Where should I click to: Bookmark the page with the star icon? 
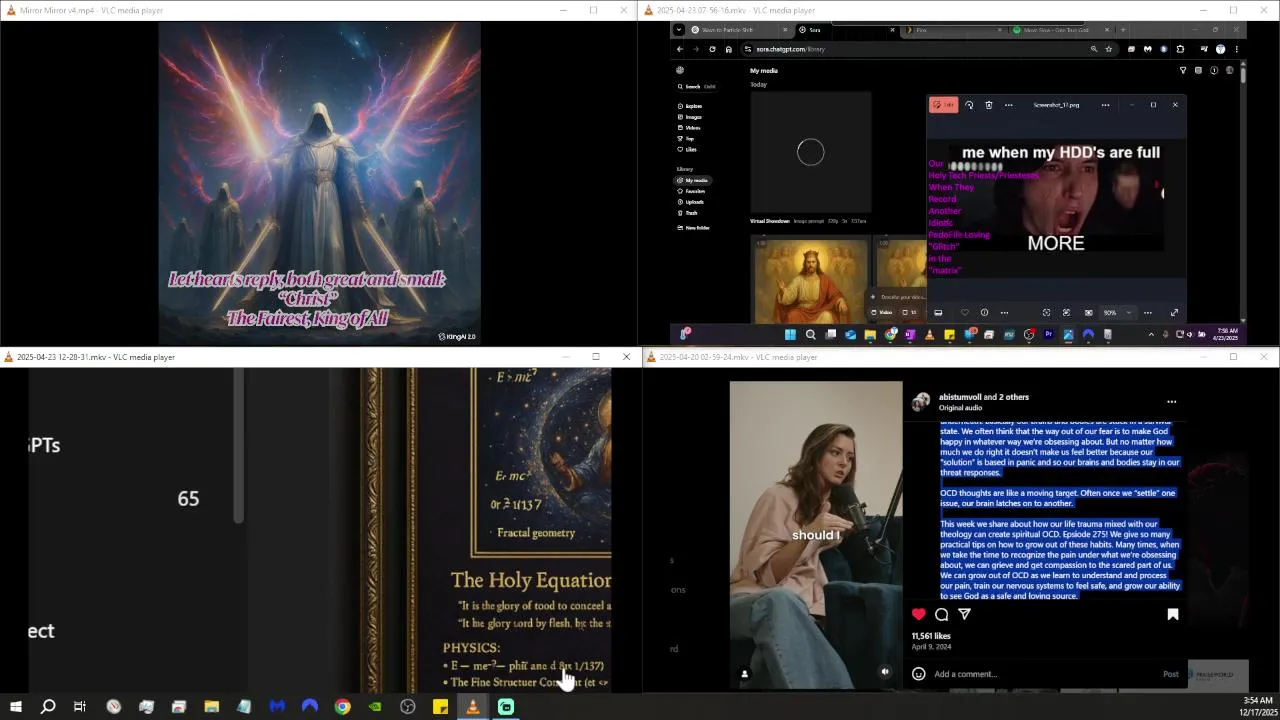(1109, 49)
